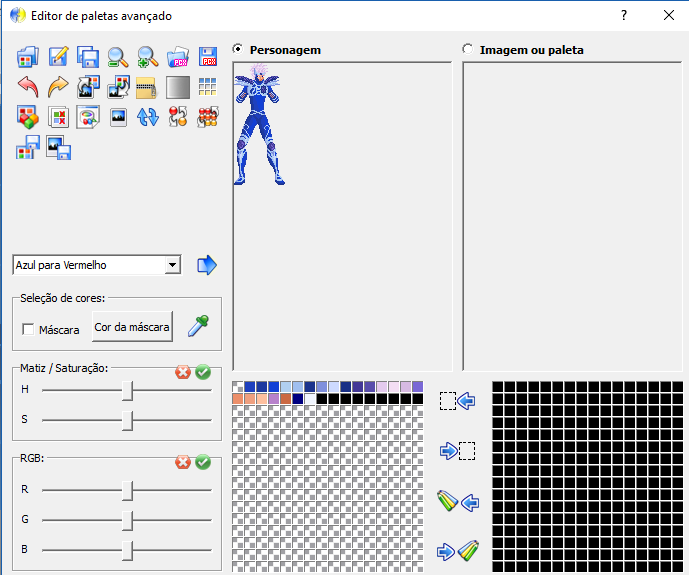This screenshot has height=575, width=689.
Task: Click the S saturation slider handle
Action: click(127, 420)
